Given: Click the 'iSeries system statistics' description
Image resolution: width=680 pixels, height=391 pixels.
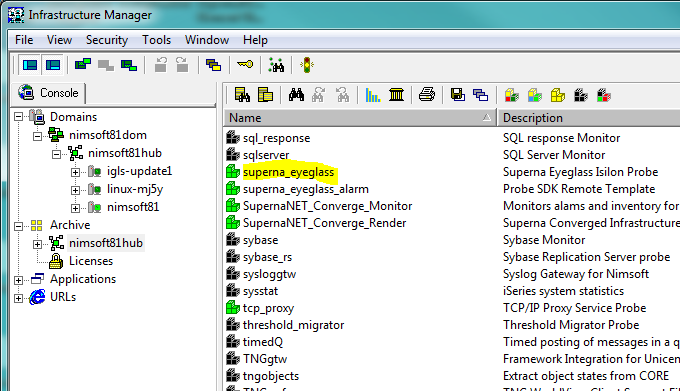Looking at the screenshot, I should pos(563,291).
